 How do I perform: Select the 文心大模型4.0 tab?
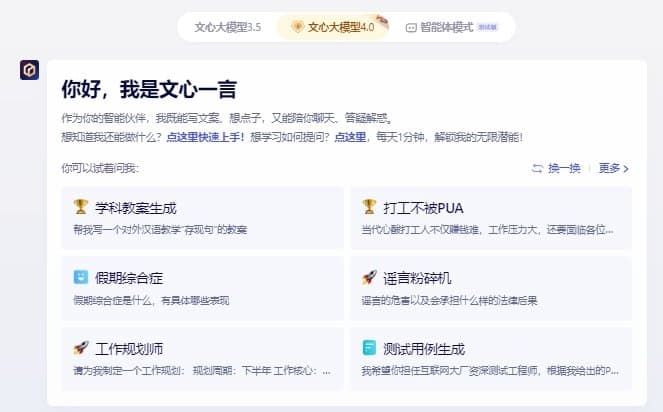(x=333, y=27)
